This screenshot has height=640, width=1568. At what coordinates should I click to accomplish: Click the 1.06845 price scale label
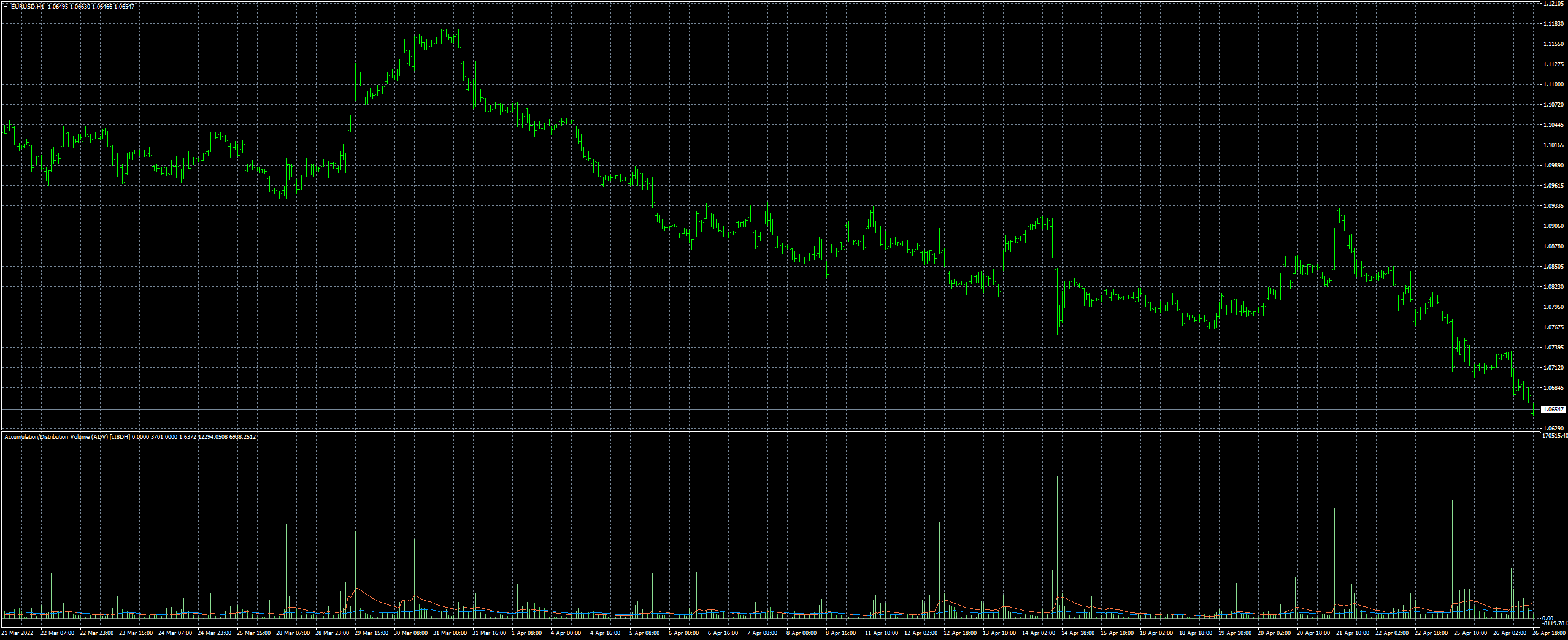[x=1553, y=388]
